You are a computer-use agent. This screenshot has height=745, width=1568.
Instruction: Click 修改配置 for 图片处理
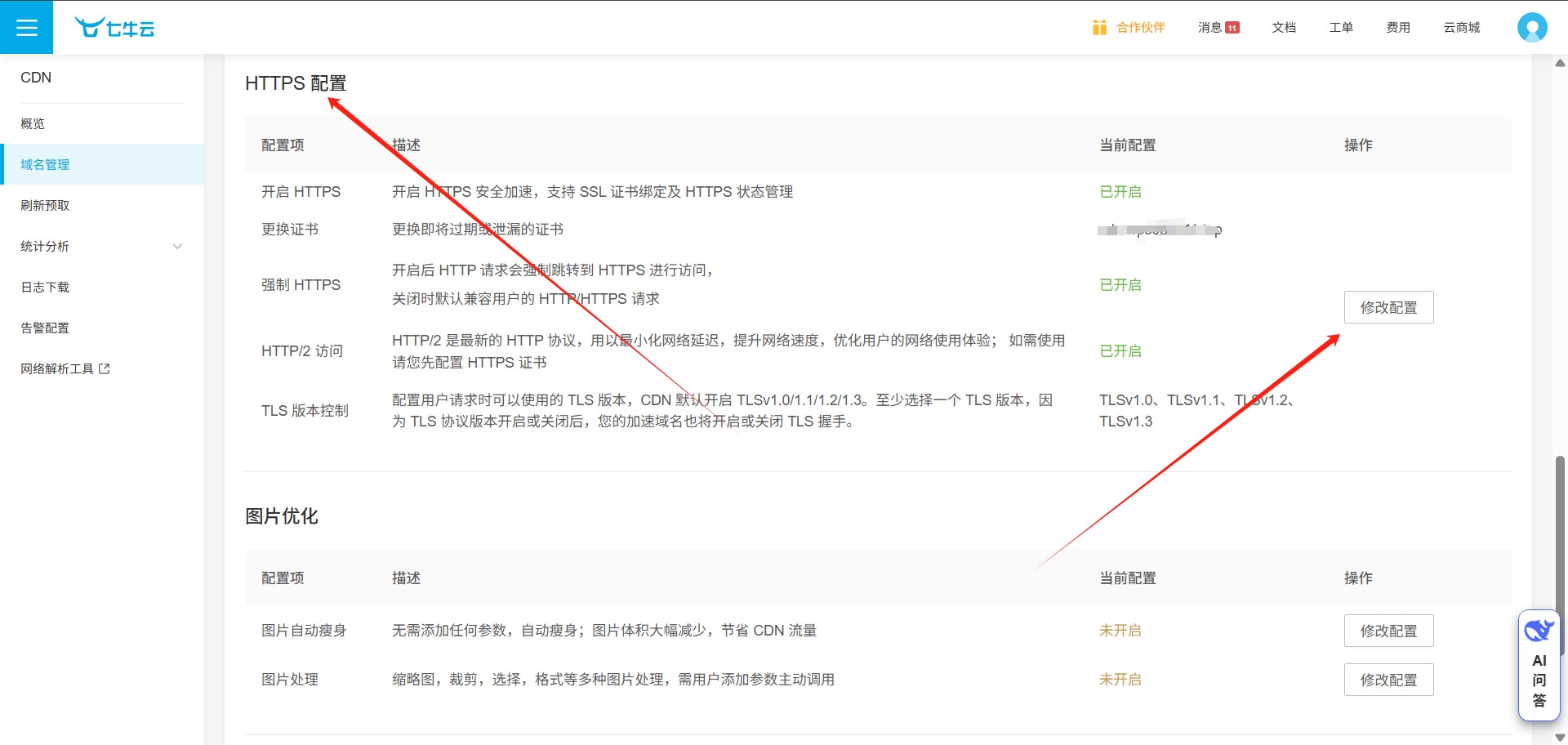(x=1388, y=680)
